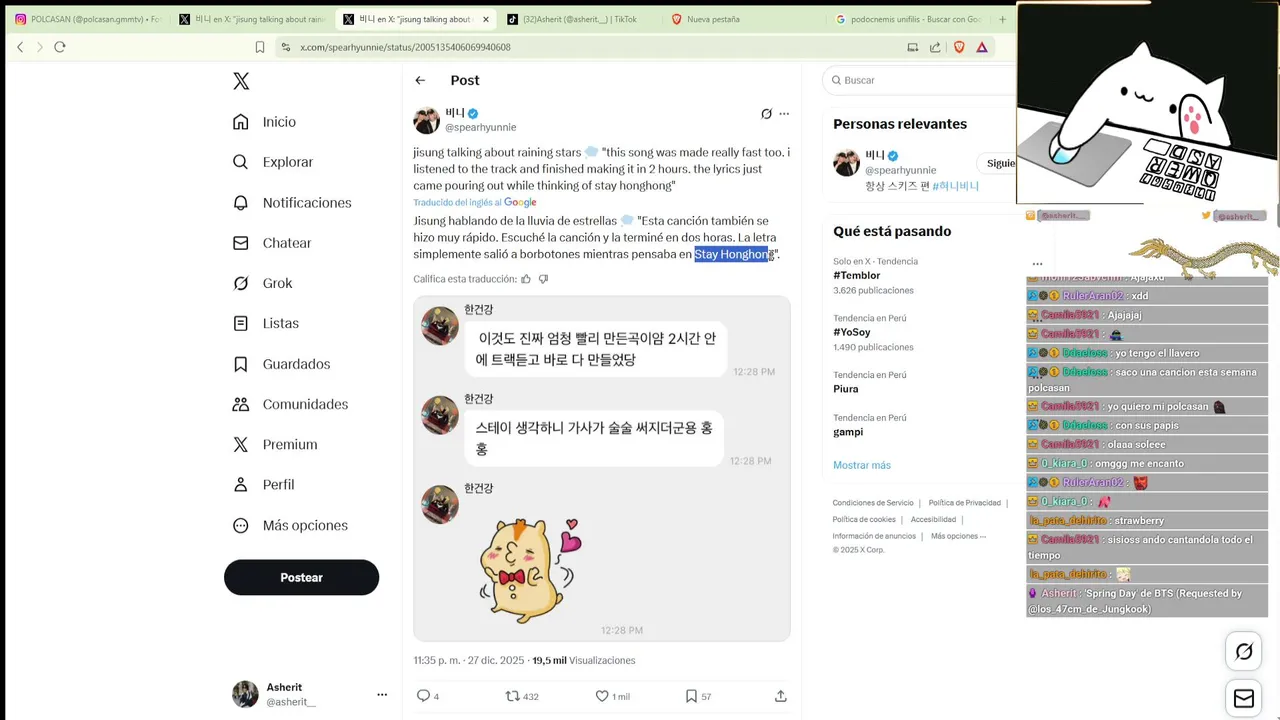
Task: Open the Premium X icon
Action: (x=240, y=444)
